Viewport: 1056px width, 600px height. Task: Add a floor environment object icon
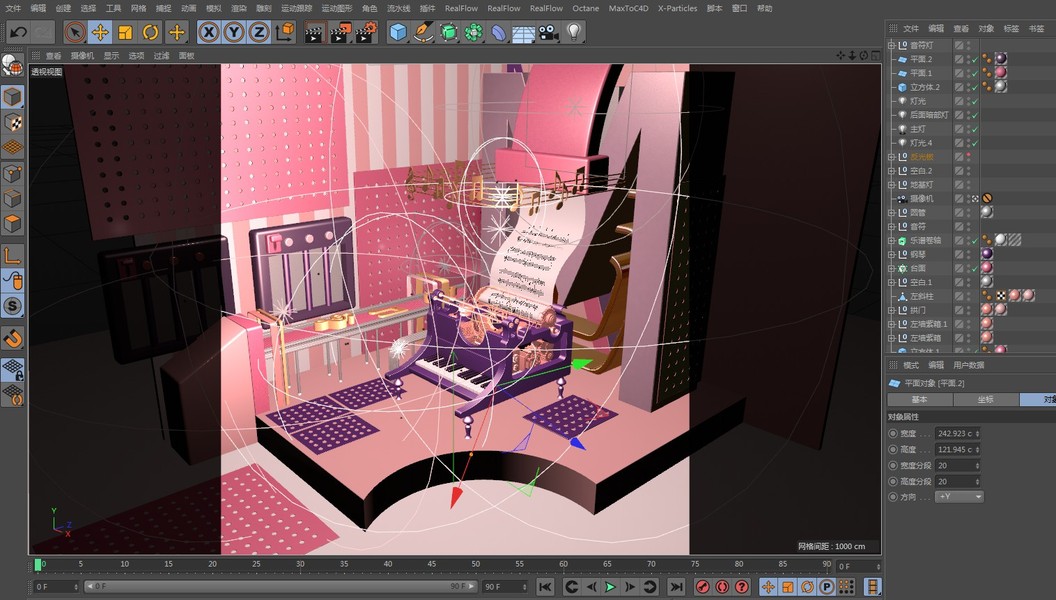point(523,32)
